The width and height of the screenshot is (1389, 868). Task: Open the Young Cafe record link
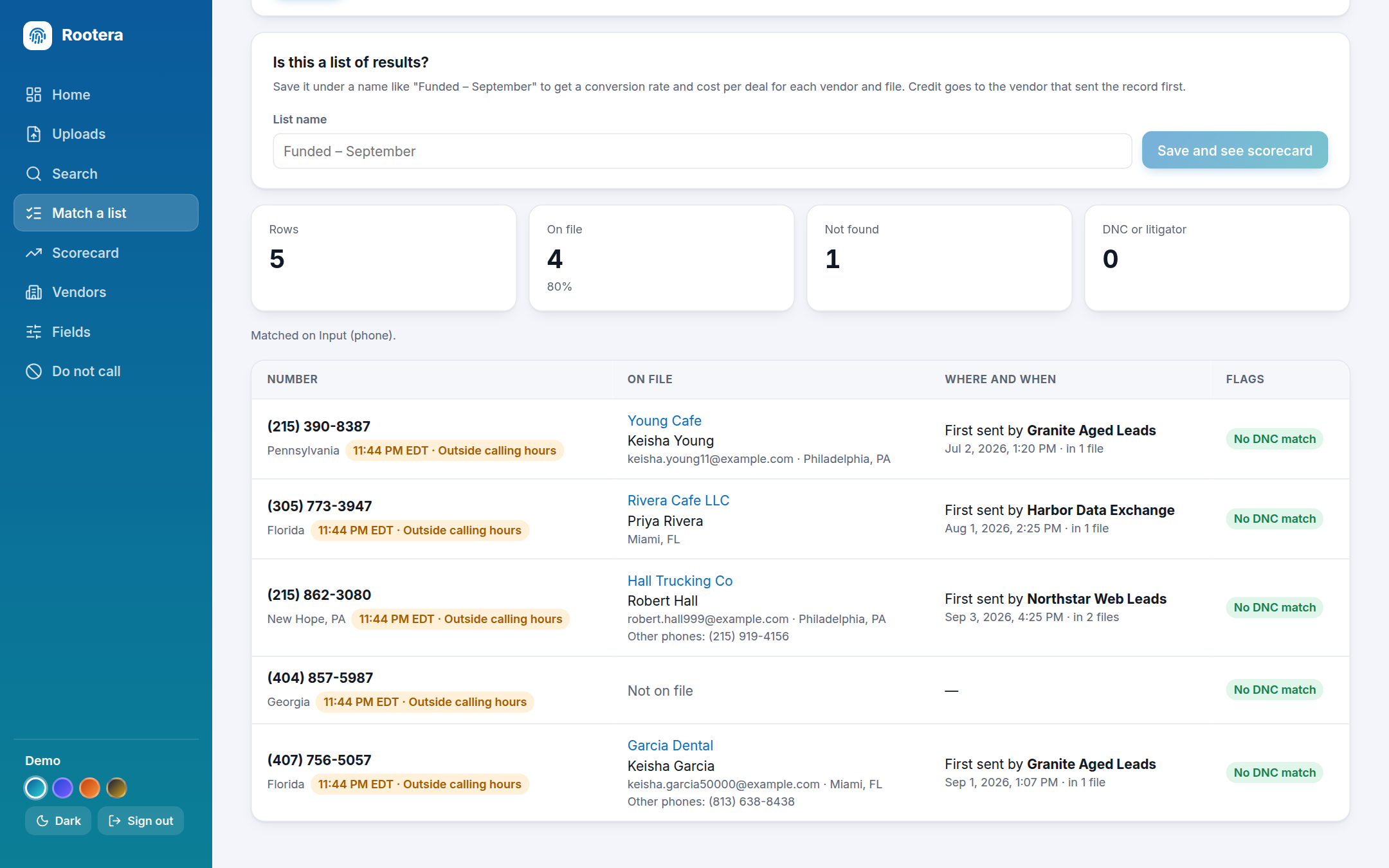(x=664, y=420)
